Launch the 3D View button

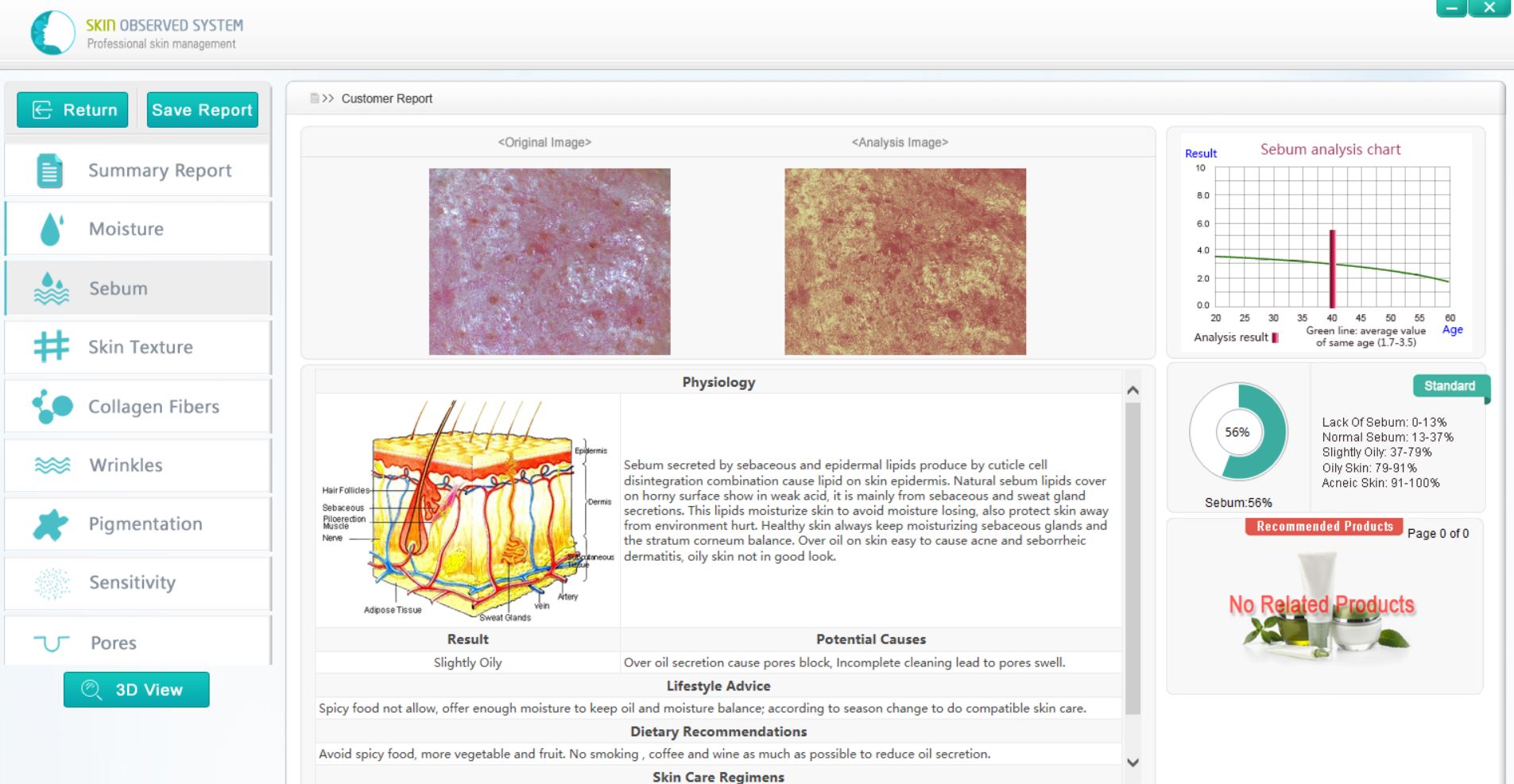pyautogui.click(x=137, y=689)
